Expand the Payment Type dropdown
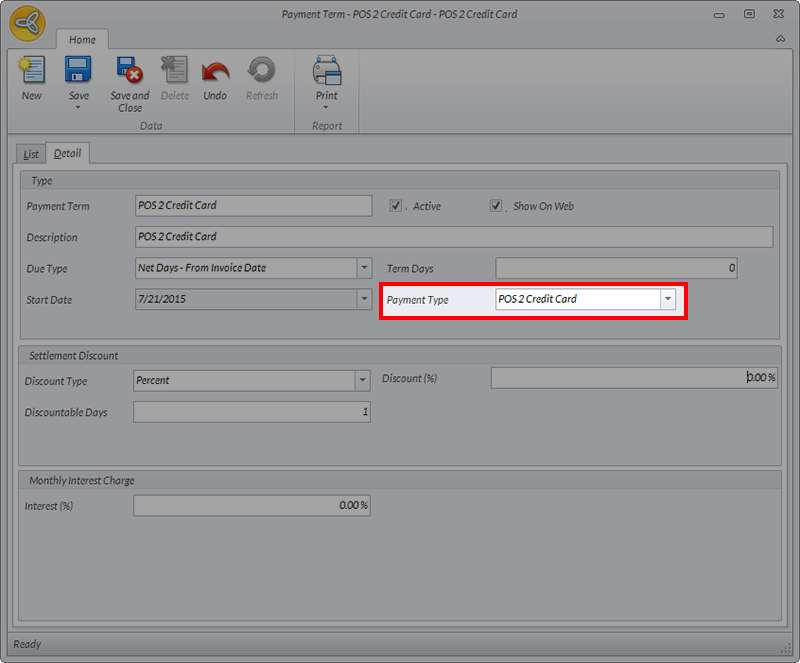The image size is (800, 663). click(667, 299)
